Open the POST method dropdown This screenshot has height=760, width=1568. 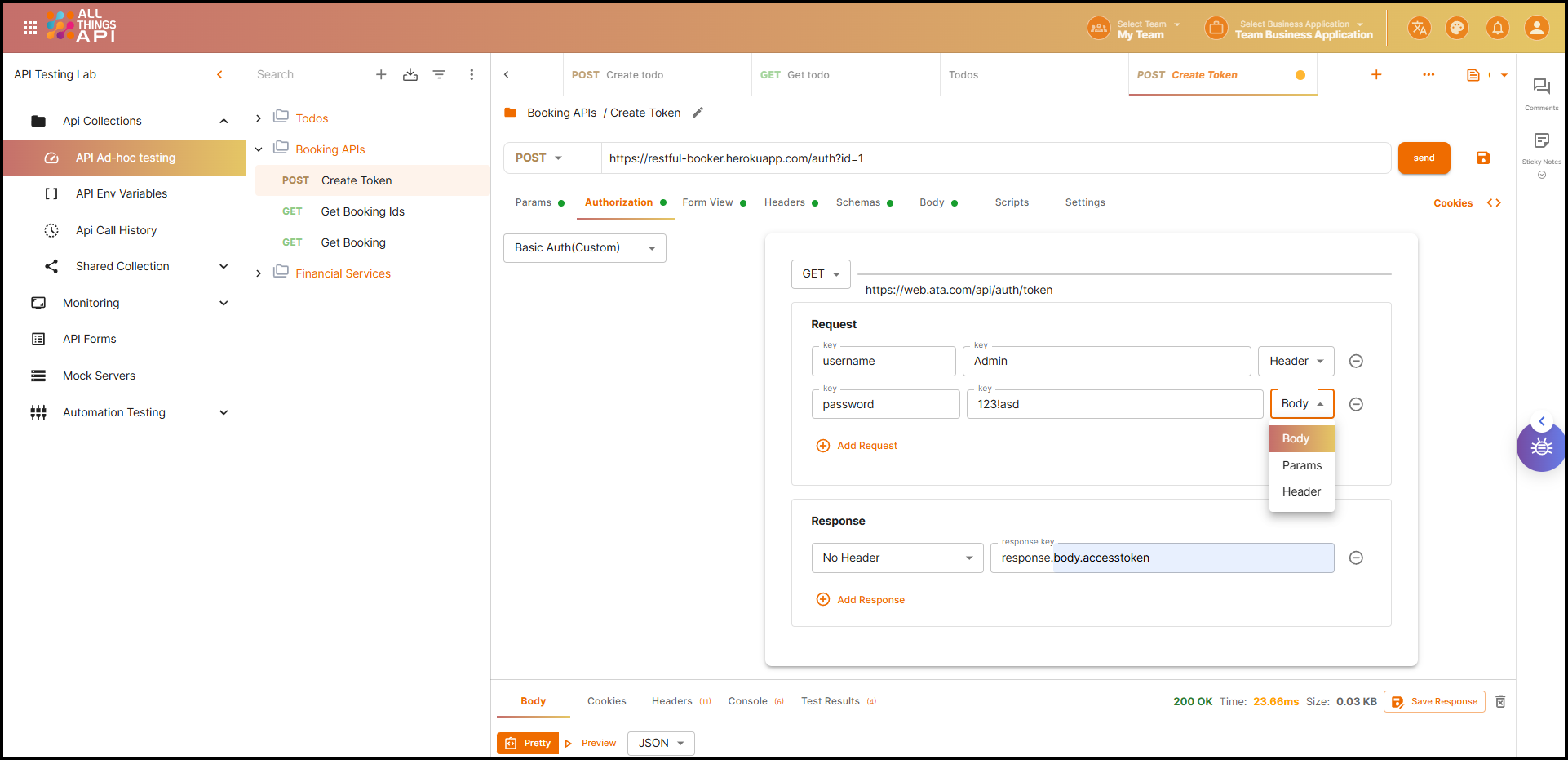[538, 158]
